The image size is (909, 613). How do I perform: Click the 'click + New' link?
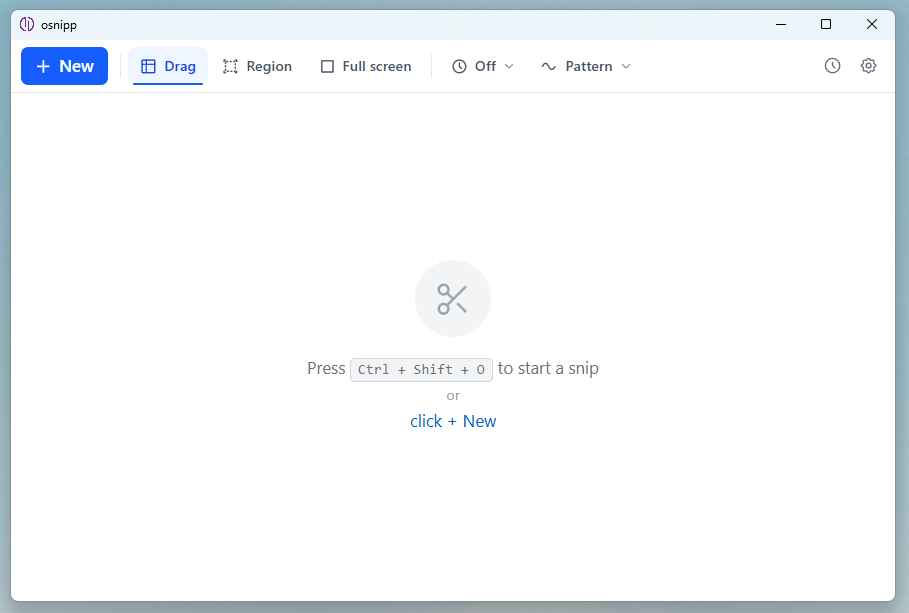tap(453, 420)
